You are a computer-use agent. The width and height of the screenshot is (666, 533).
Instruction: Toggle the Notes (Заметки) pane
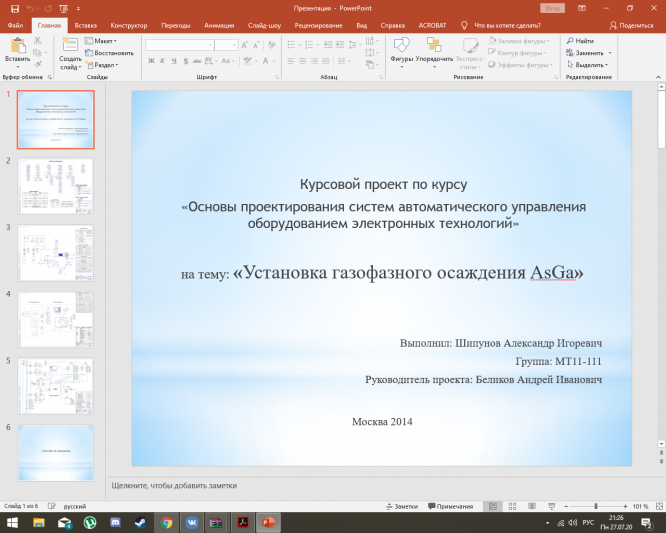[x=400, y=507]
